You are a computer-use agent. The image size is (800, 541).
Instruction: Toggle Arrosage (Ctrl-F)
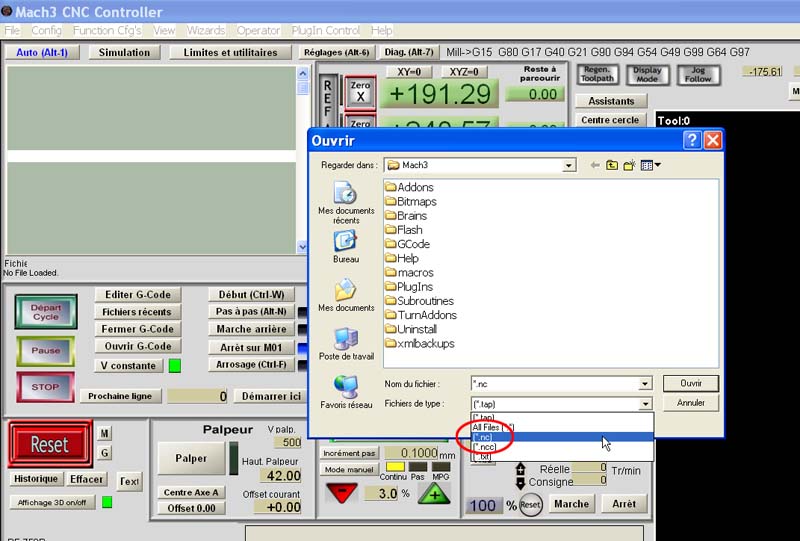[251, 365]
